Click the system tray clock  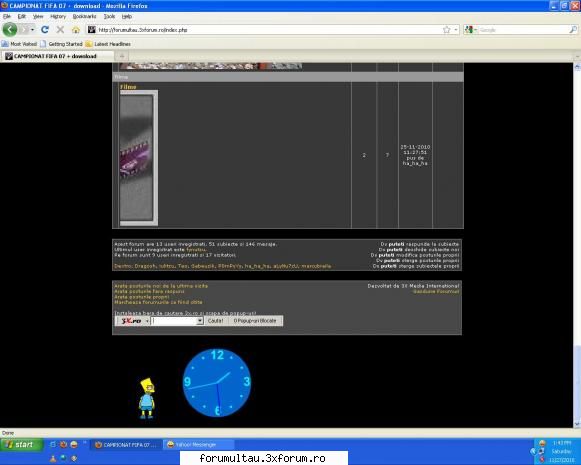pyautogui.click(x=561, y=451)
